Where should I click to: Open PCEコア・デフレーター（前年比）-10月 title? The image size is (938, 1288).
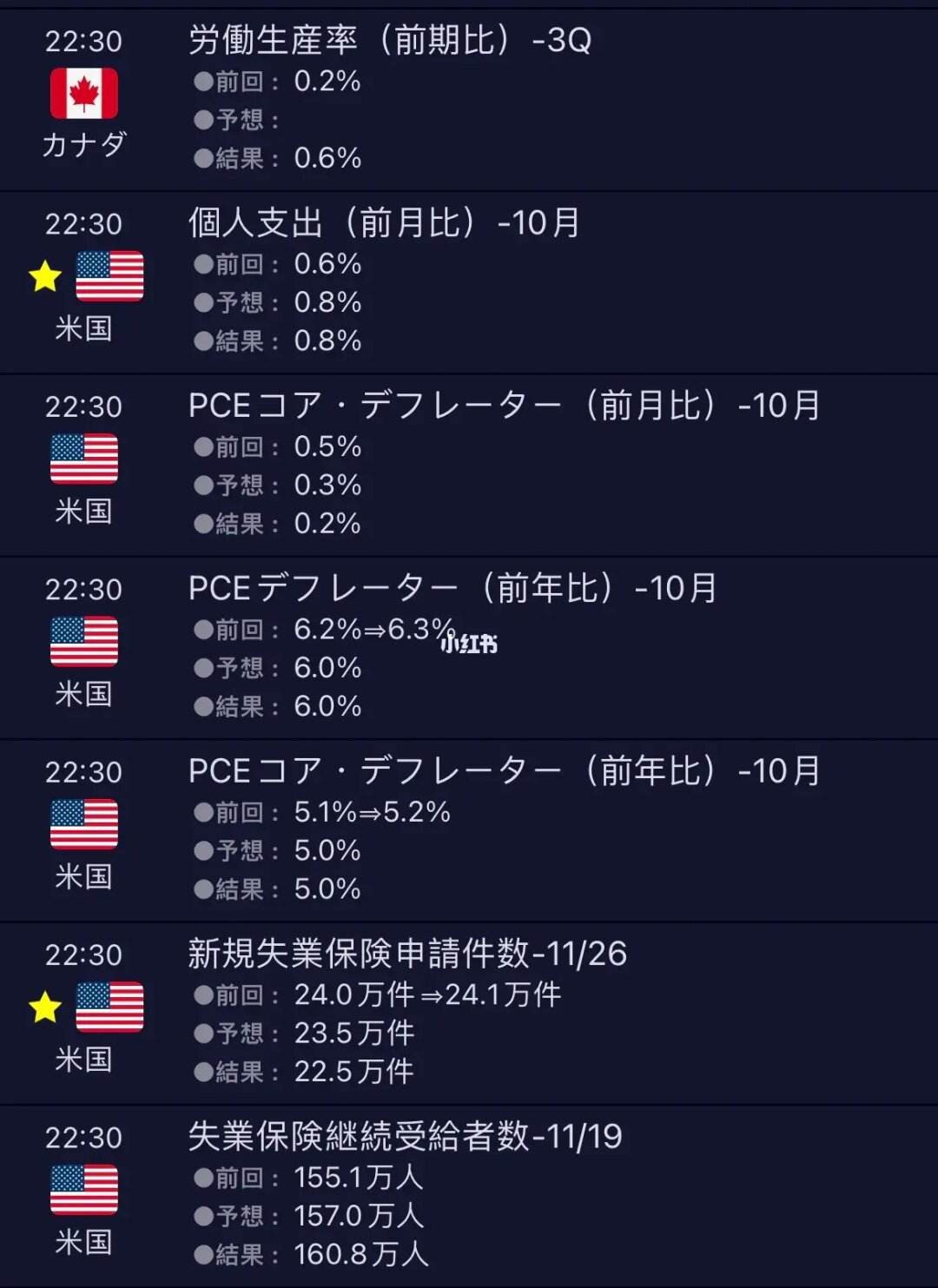tap(505, 771)
